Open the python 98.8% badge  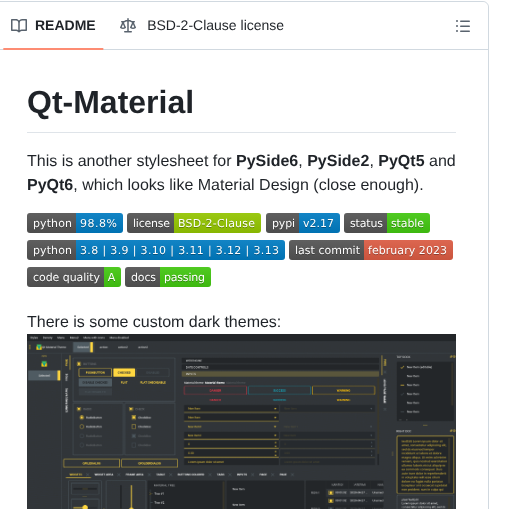click(75, 223)
